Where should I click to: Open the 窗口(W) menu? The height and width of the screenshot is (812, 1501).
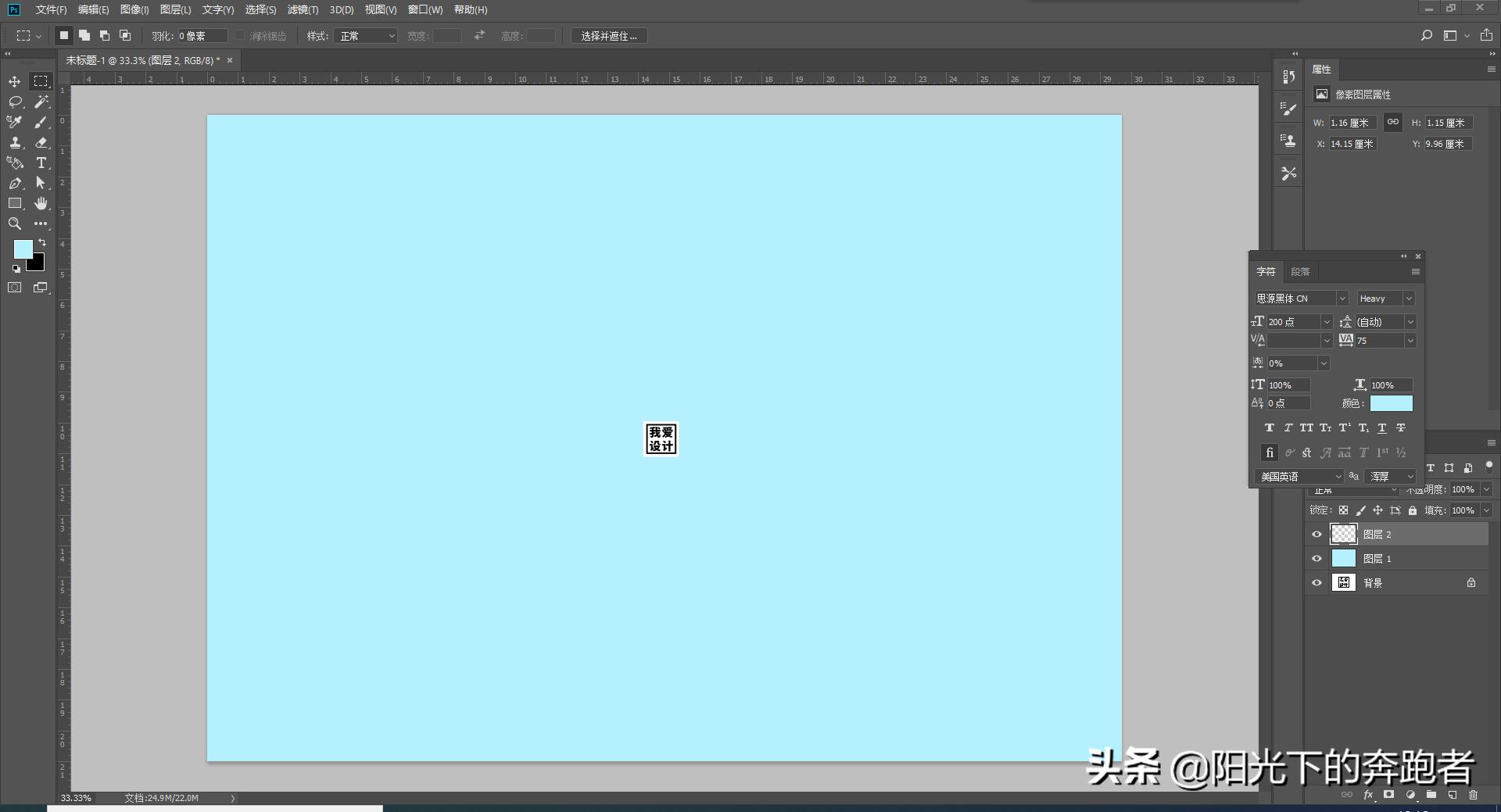tap(425, 9)
